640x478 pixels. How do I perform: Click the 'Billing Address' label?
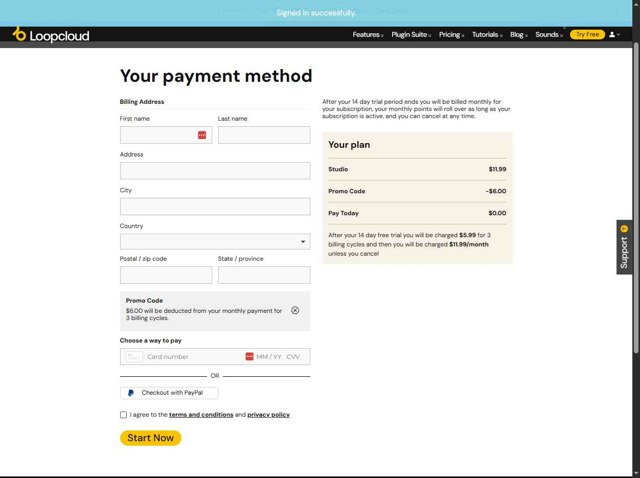coord(142,102)
